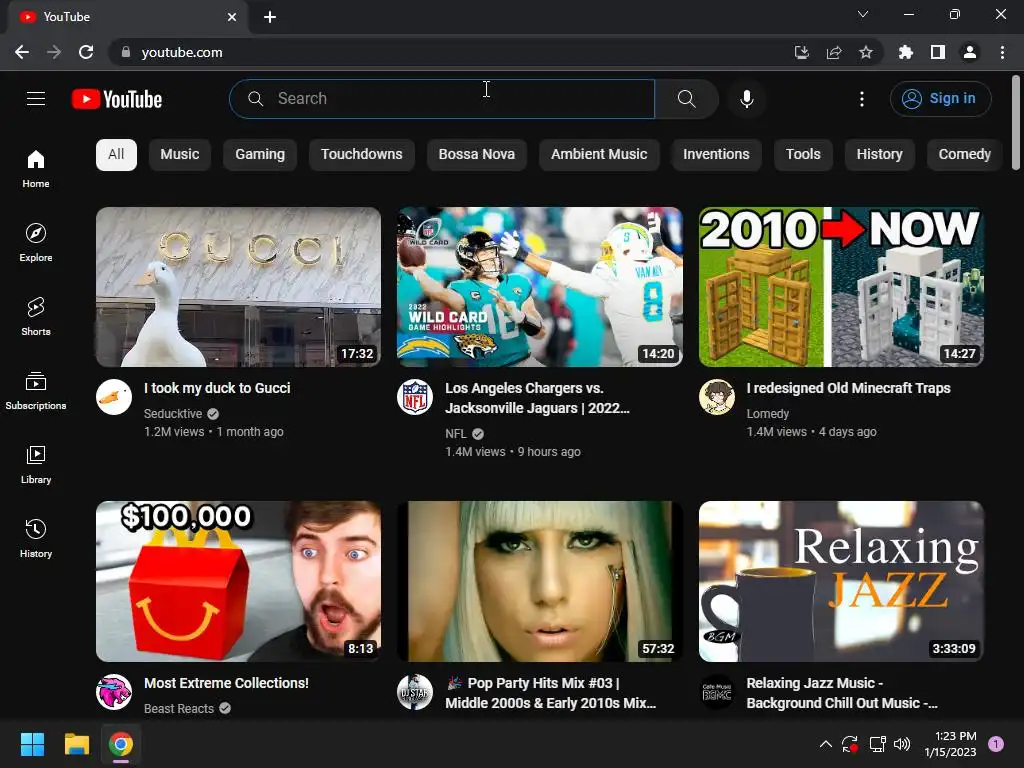Click the NFL Wild Card thumbnail
Viewport: 1024px width, 768px height.
[539, 287]
